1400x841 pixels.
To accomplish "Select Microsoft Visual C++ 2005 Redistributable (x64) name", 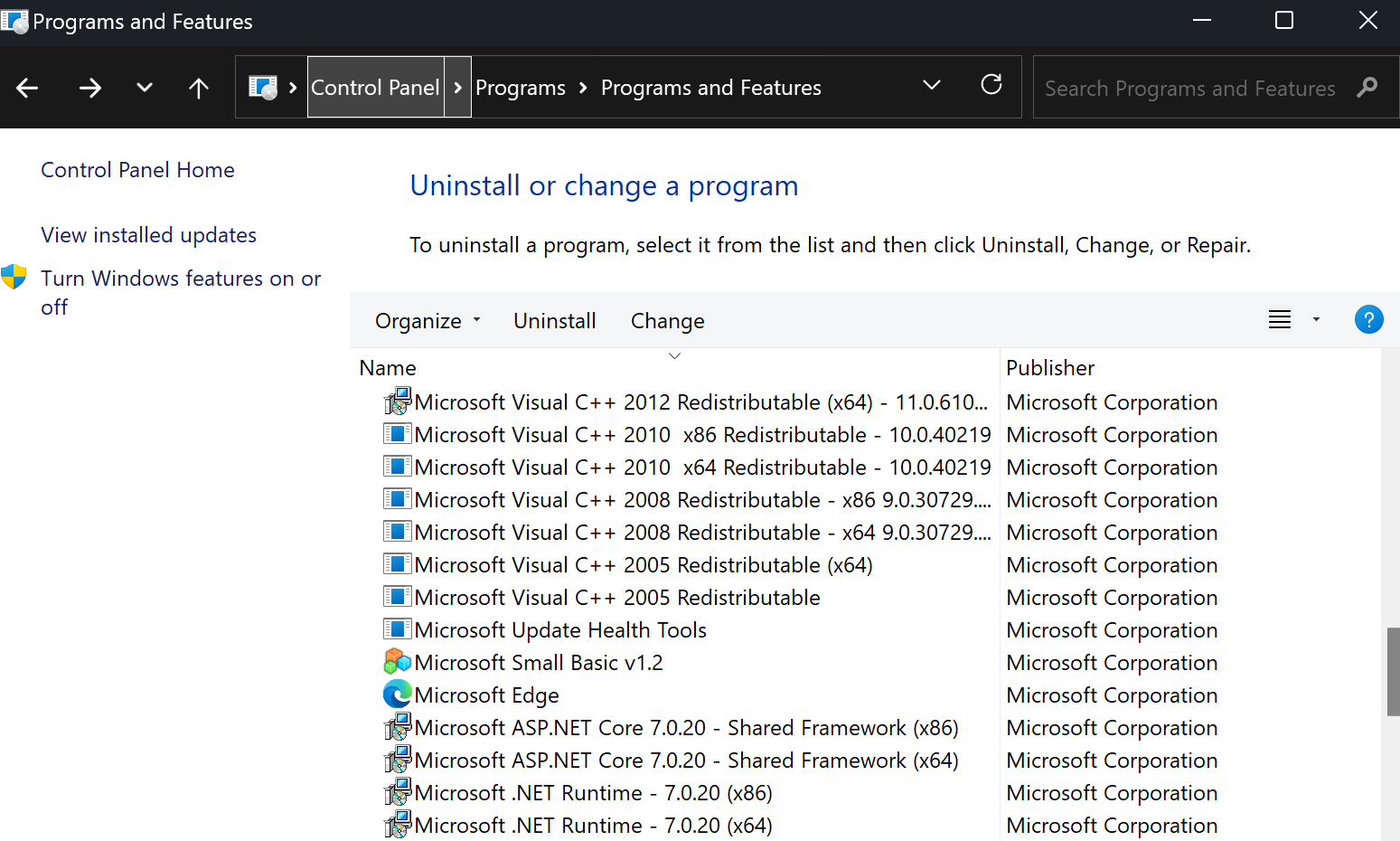I will pyautogui.click(x=644, y=565).
